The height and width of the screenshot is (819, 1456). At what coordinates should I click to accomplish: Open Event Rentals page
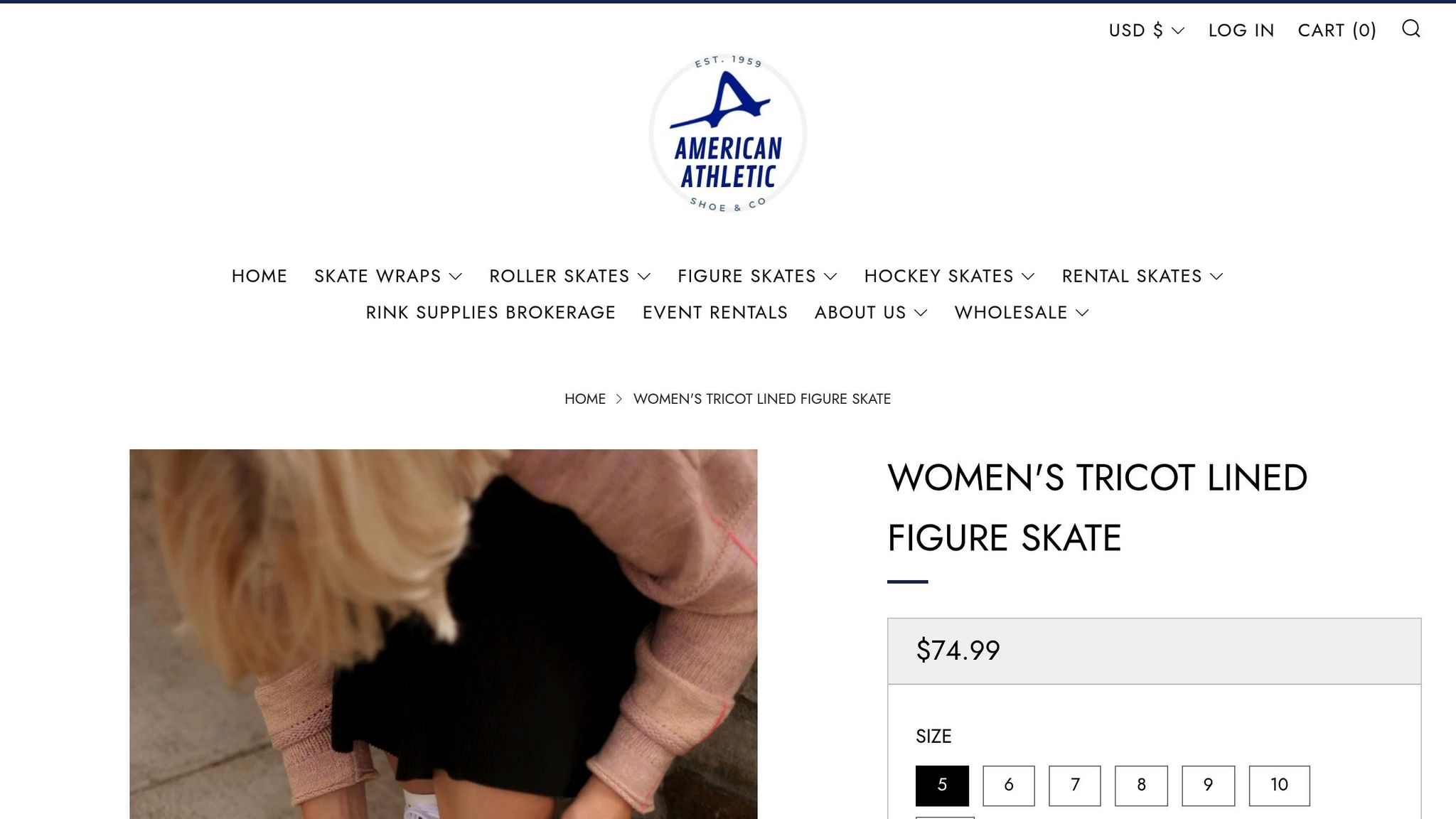[x=715, y=313]
